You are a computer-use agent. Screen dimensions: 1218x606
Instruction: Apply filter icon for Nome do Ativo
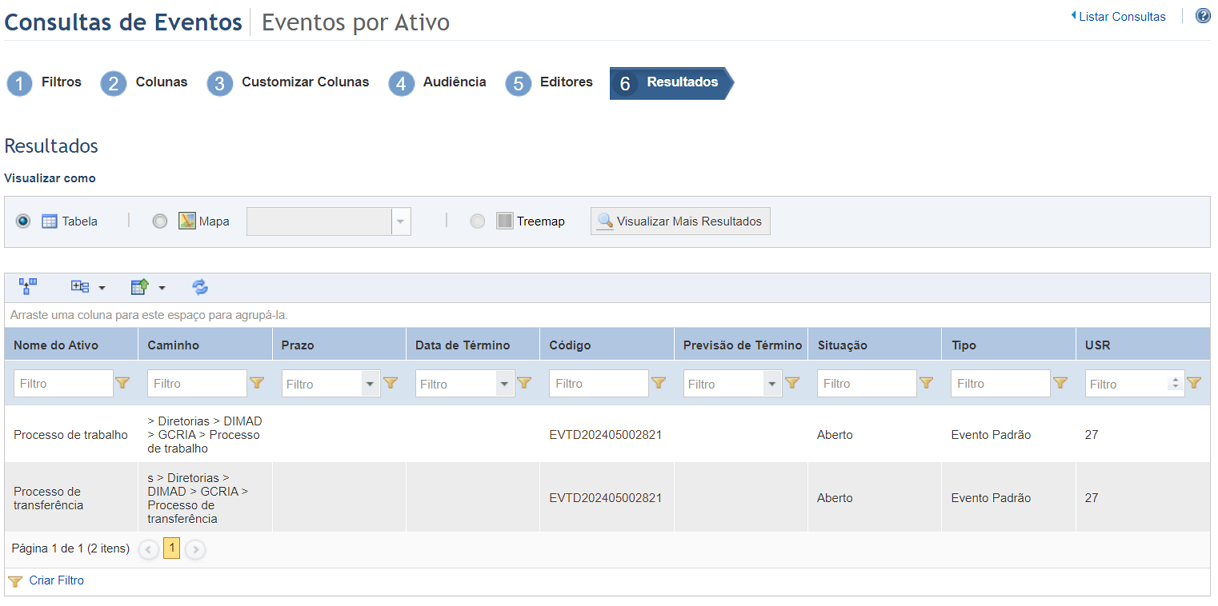(123, 383)
